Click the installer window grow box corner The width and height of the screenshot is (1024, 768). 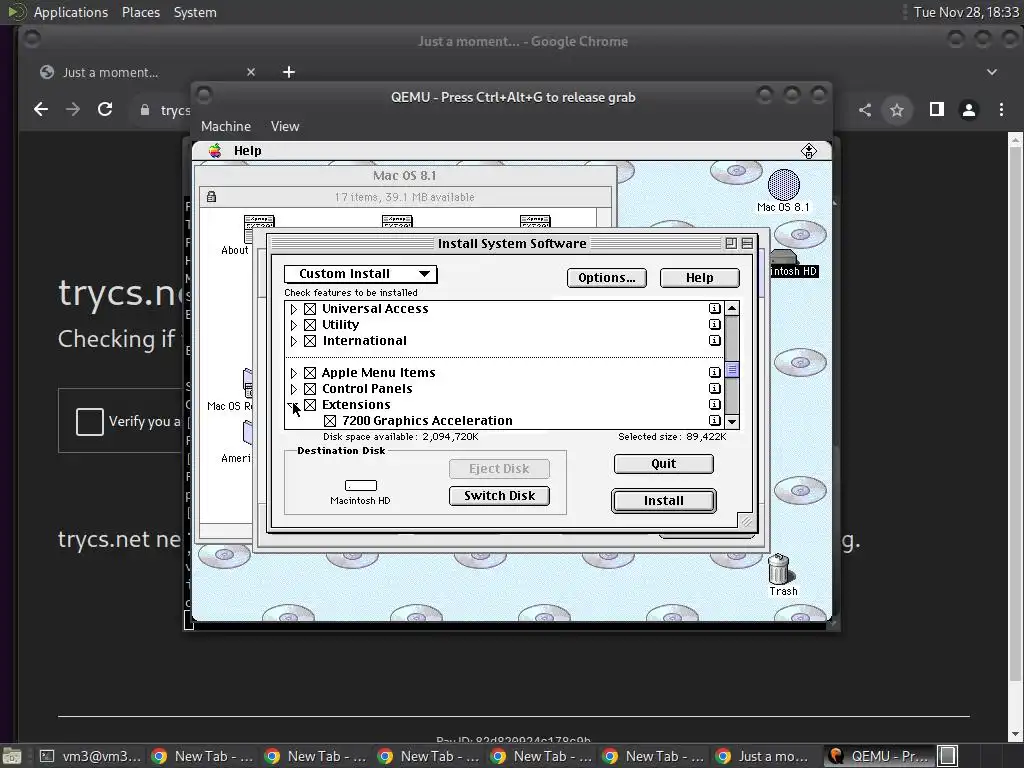pyautogui.click(x=746, y=520)
